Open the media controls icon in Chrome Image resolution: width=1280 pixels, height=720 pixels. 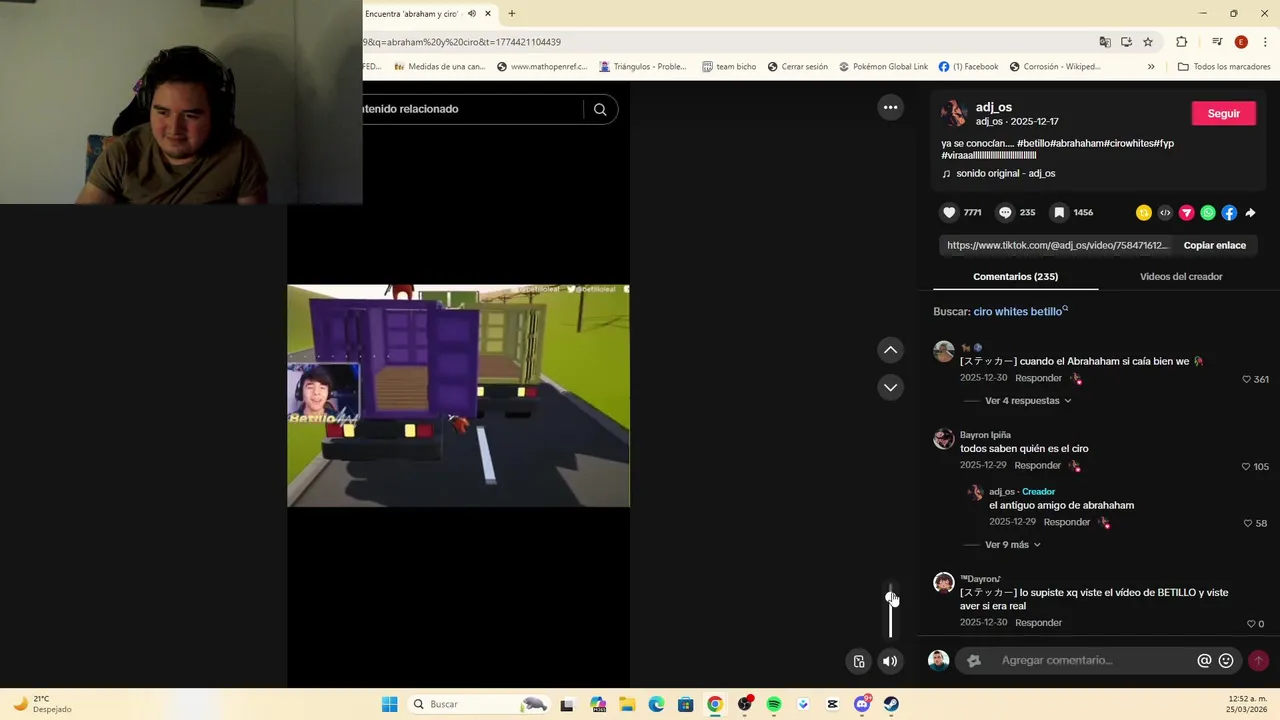[x=1217, y=42]
